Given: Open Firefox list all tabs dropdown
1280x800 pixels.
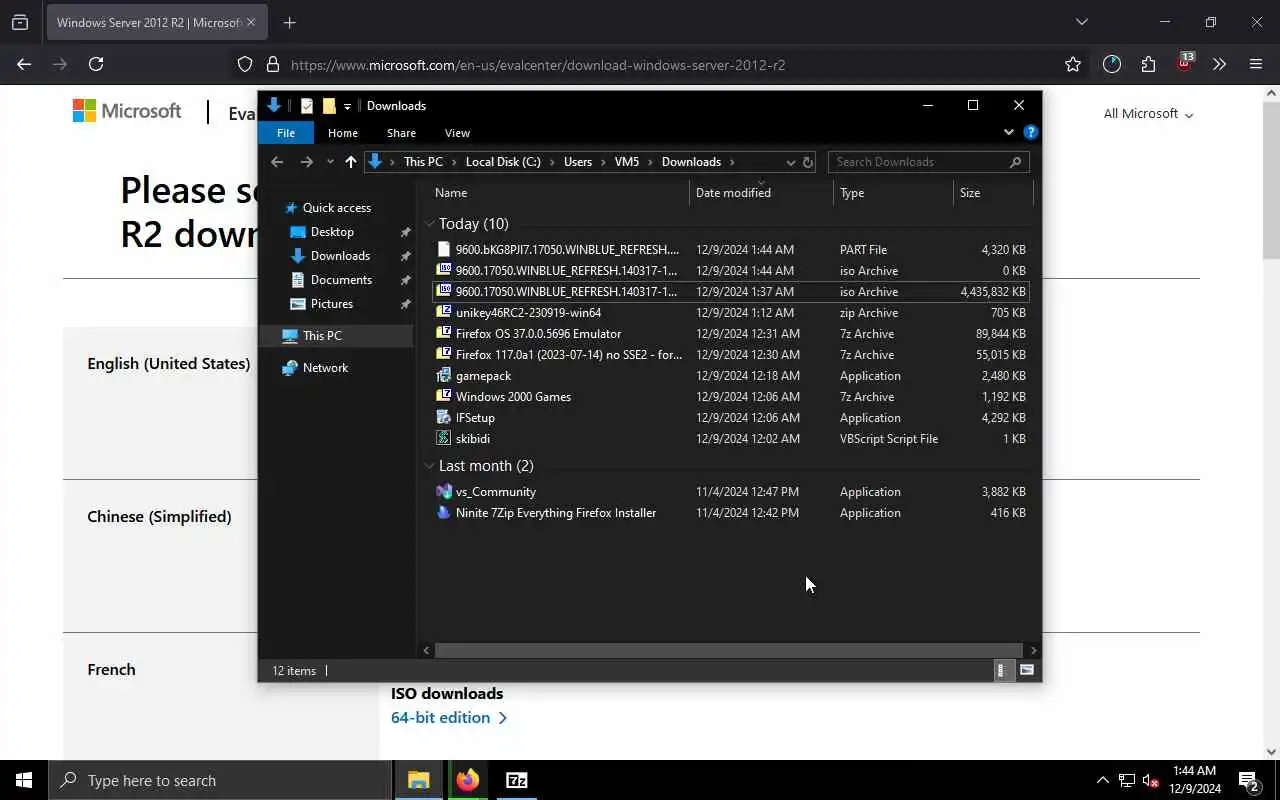Looking at the screenshot, I should point(1081,22).
